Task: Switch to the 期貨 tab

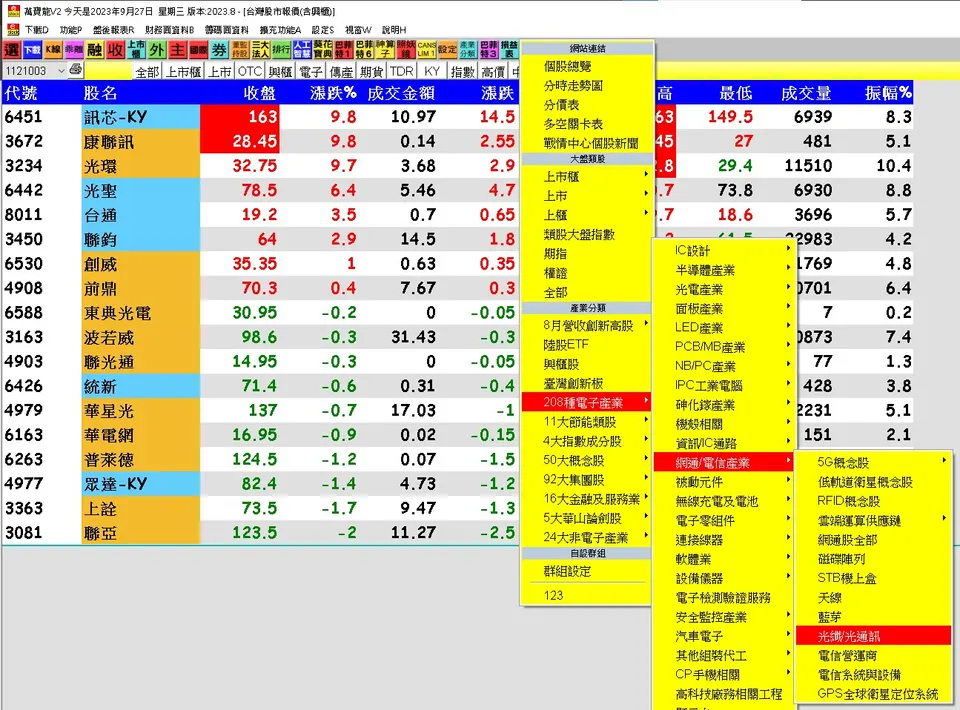Action: point(371,72)
